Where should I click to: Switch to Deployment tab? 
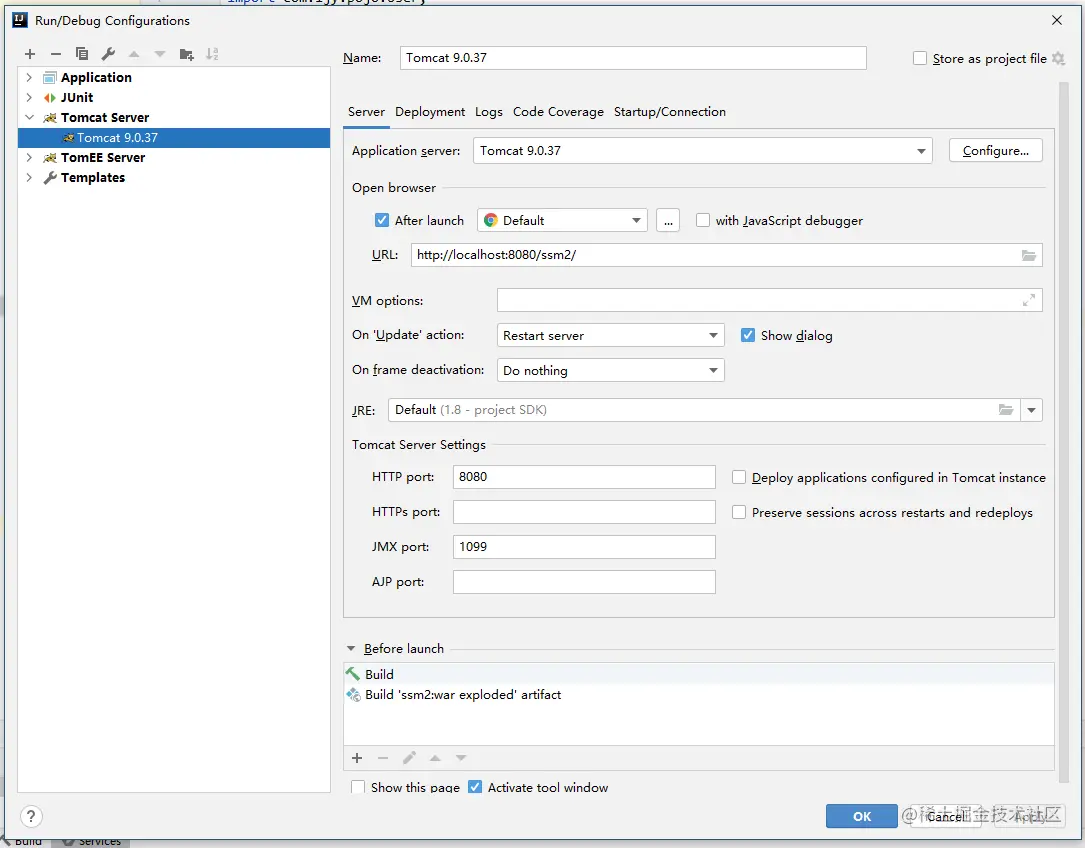430,112
